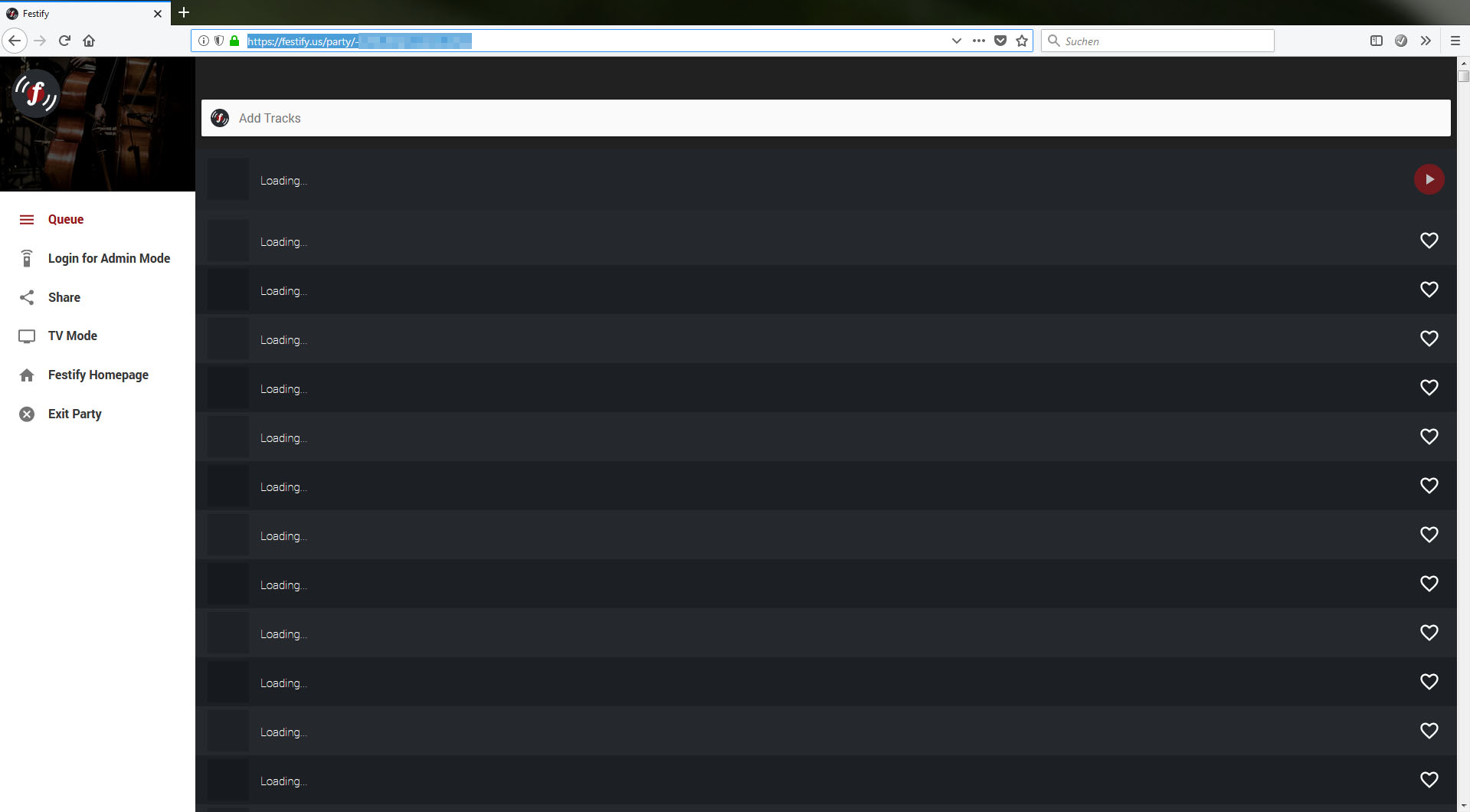Toggle the heart on the last visible track

click(x=1429, y=780)
